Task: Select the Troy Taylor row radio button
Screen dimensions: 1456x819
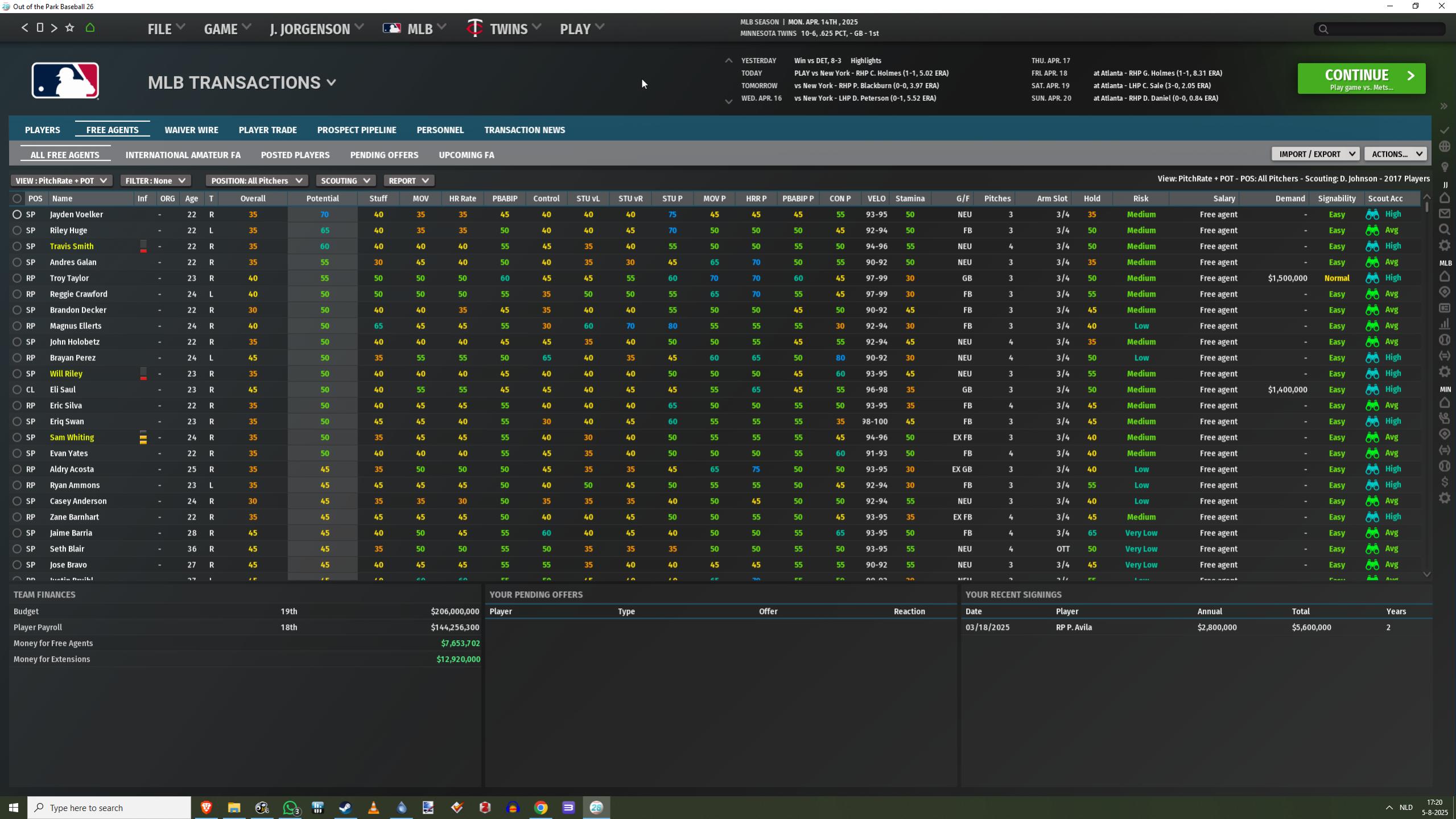Action: (x=17, y=278)
